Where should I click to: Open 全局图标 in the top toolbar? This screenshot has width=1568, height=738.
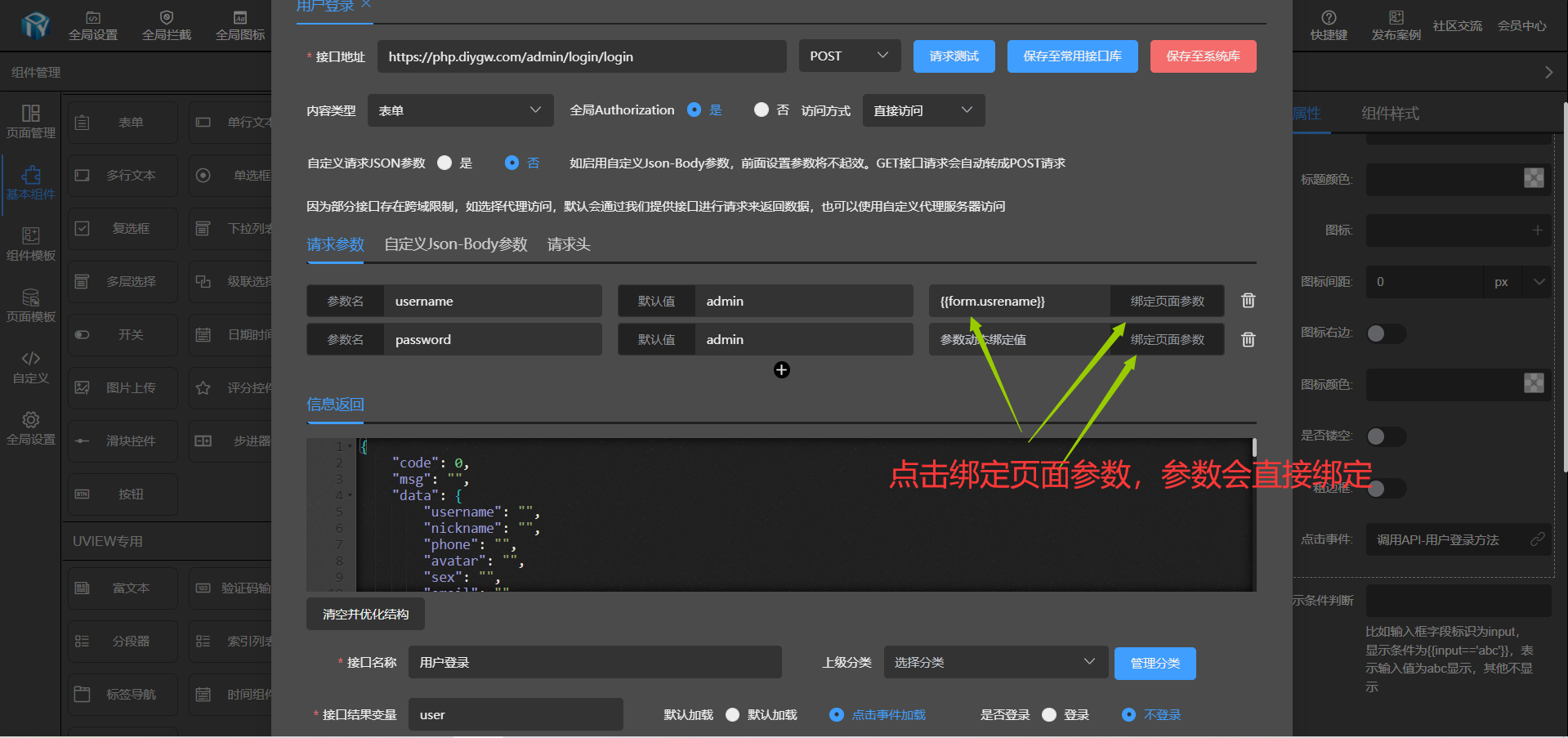tap(240, 26)
